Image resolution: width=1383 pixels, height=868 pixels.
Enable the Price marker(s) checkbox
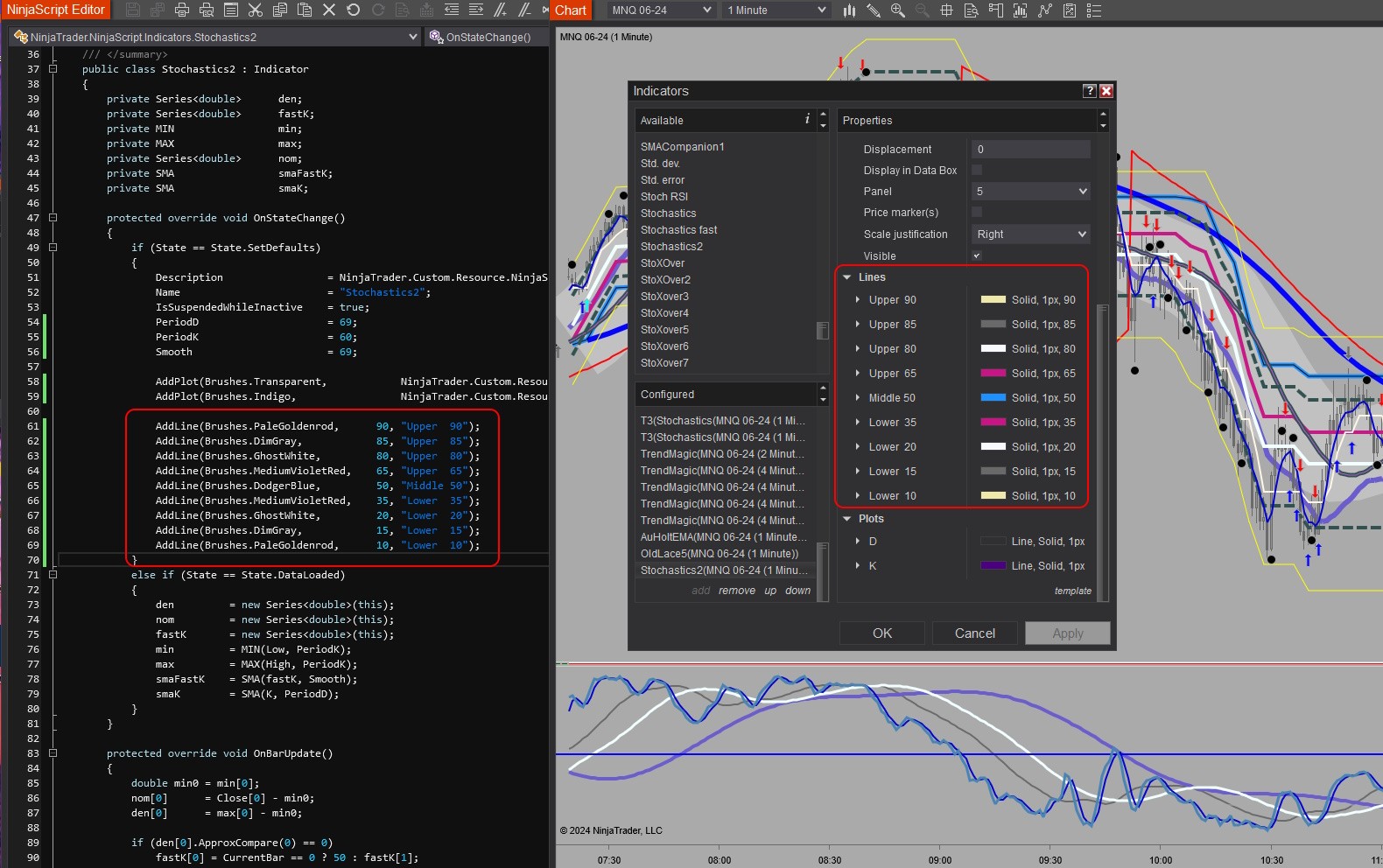click(977, 212)
